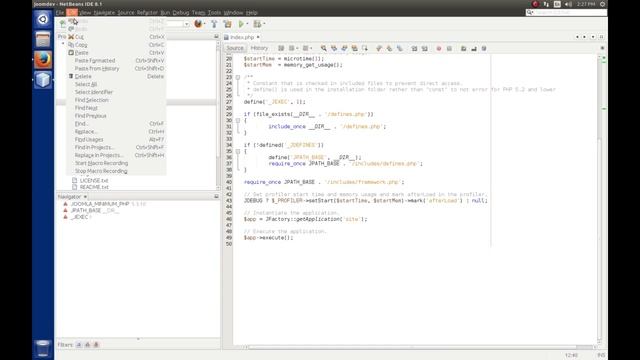The width and height of the screenshot is (640, 360).
Task: Open the Firefox browser icon in the main toolbar
Action: [x=198, y=24]
